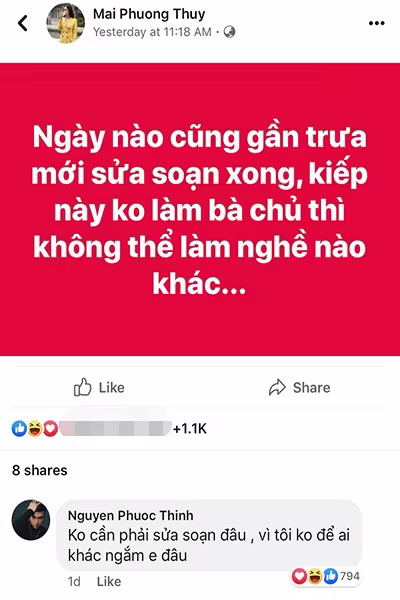Open Nguyen Phuoc Thinh's comment avatar
This screenshot has width=400, height=600.
tap(31, 520)
